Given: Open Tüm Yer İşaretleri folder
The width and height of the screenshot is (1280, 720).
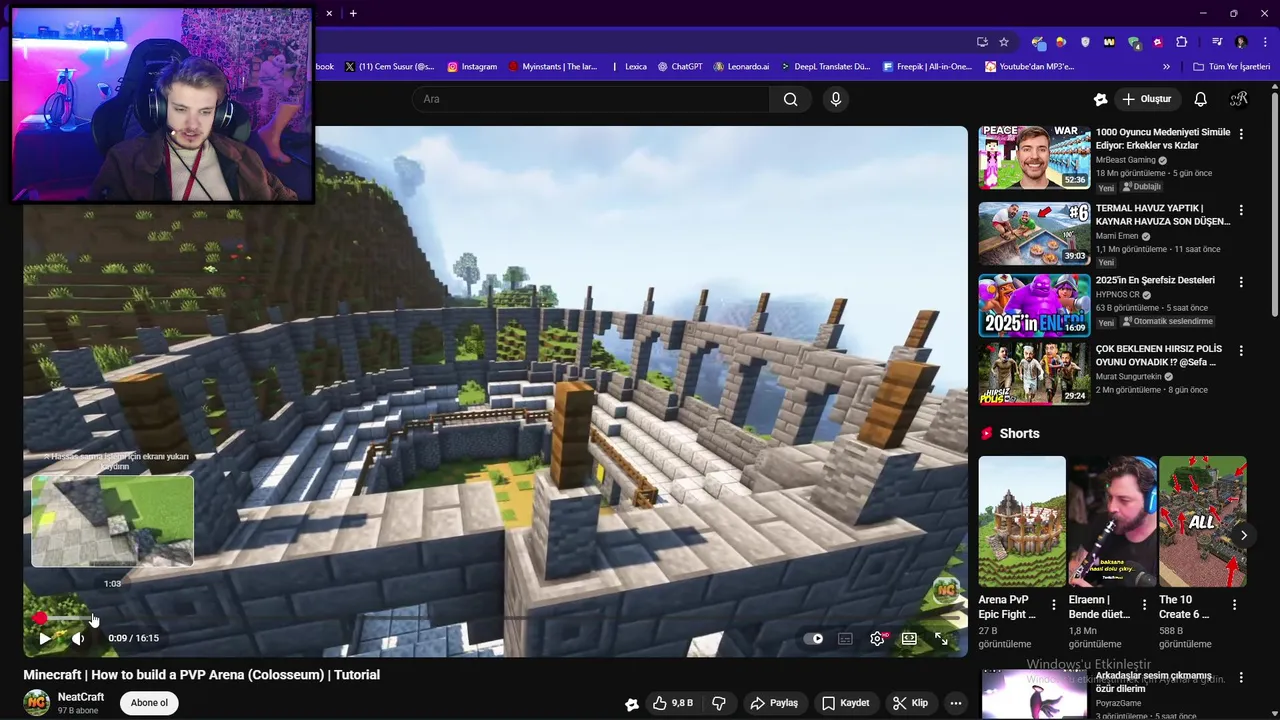Looking at the screenshot, I should (x=1231, y=67).
